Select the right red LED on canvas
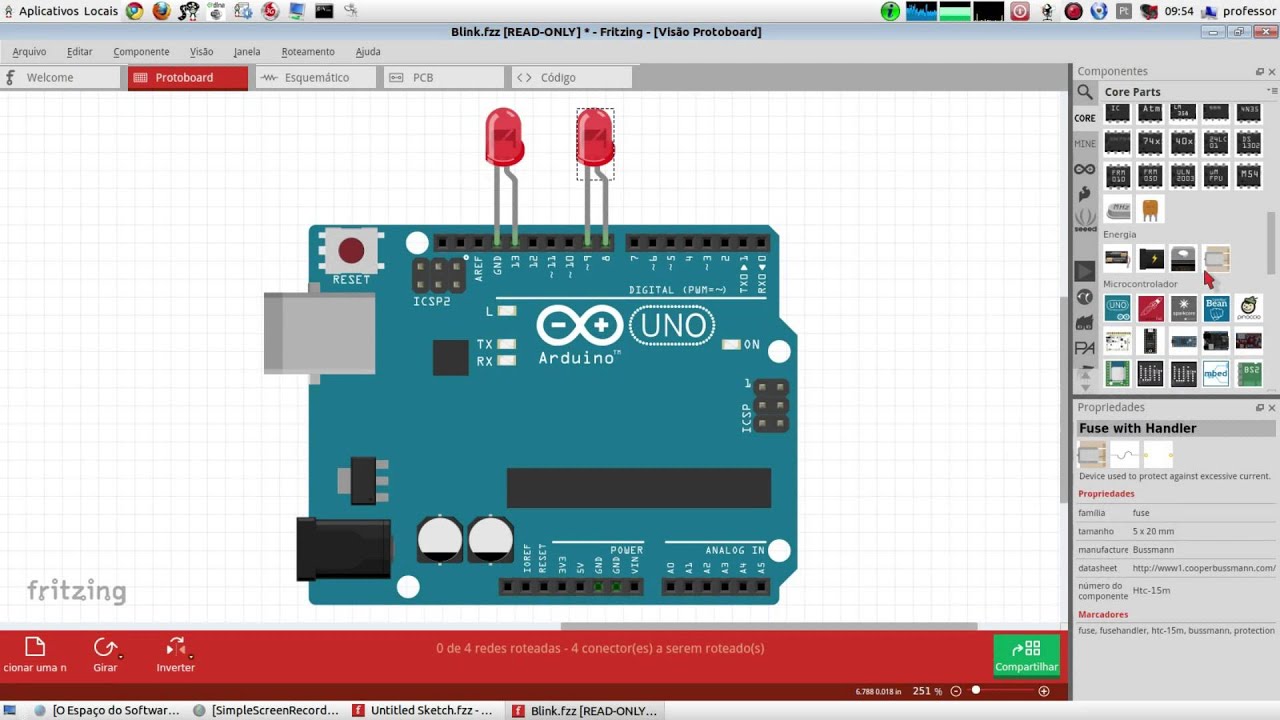This screenshot has height=720, width=1280. point(595,137)
